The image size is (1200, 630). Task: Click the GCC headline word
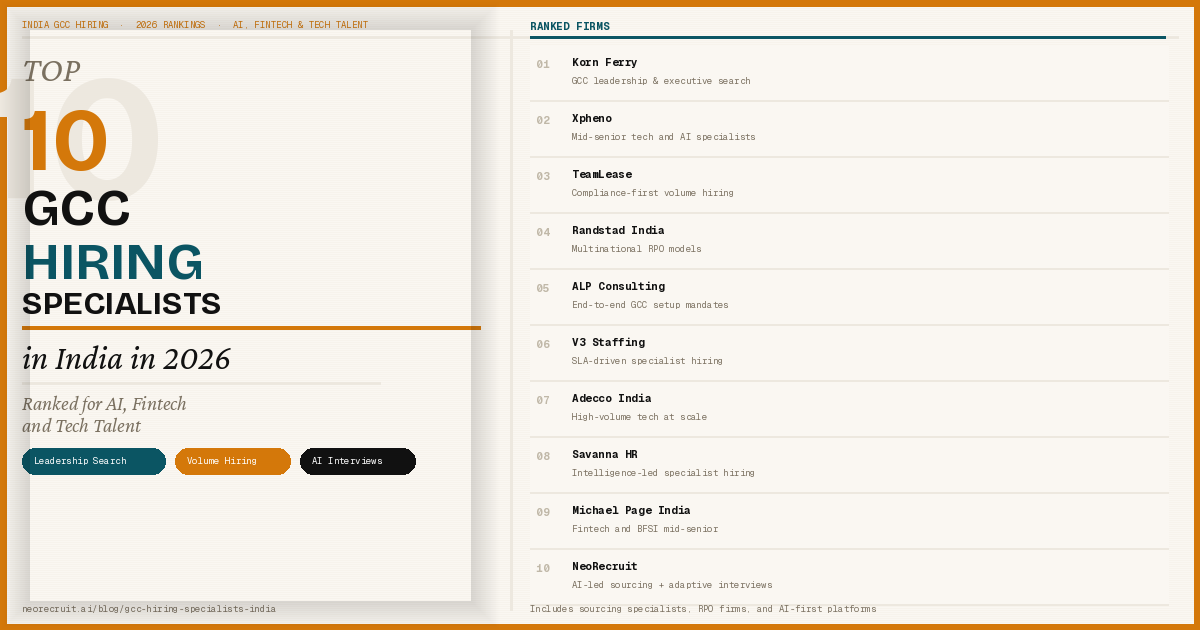click(x=77, y=210)
